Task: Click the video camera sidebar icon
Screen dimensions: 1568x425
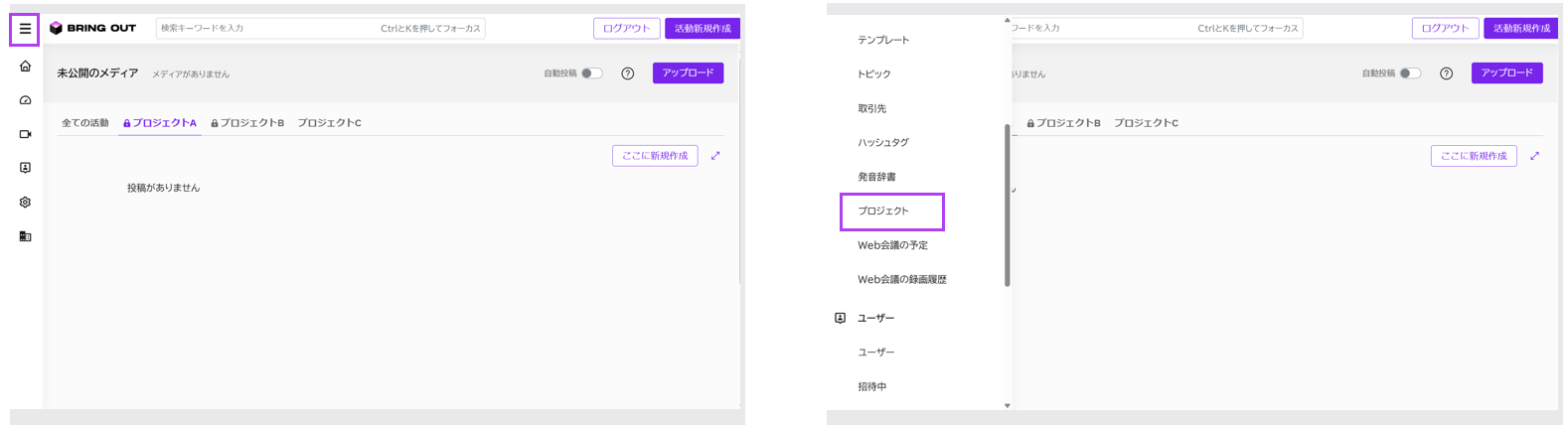Action: [x=25, y=134]
